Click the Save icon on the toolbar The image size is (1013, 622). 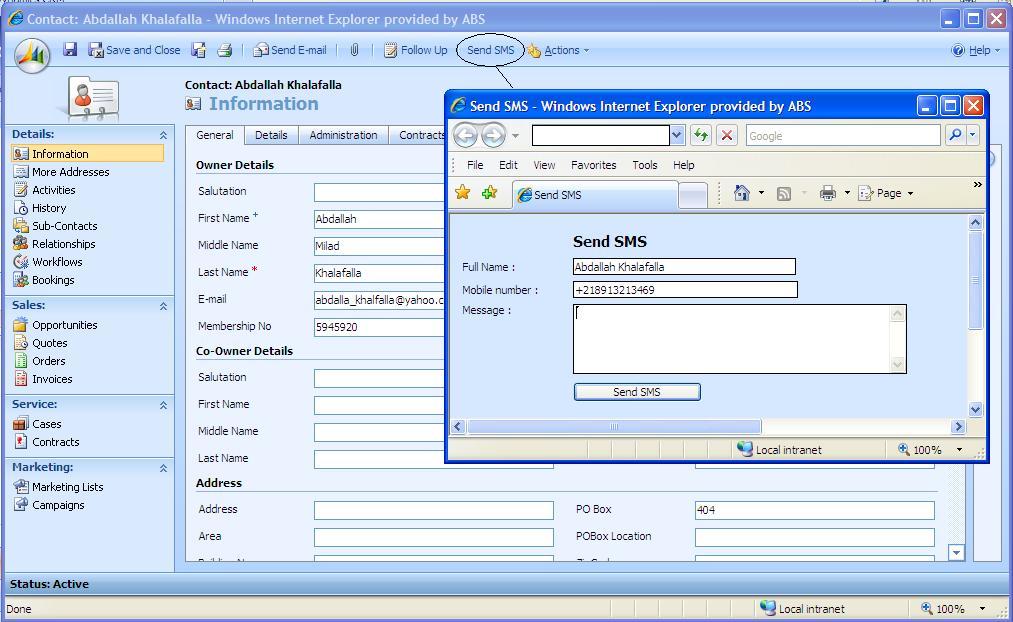[68, 50]
